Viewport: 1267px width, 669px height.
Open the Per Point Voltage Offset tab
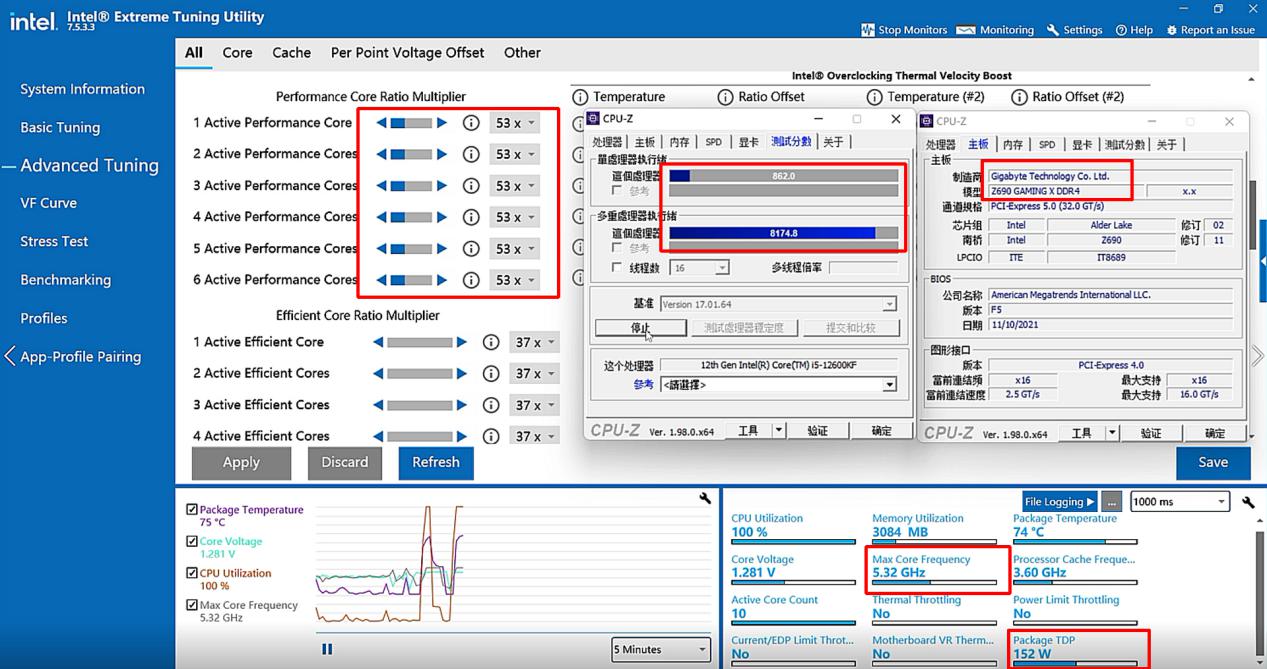[x=407, y=53]
